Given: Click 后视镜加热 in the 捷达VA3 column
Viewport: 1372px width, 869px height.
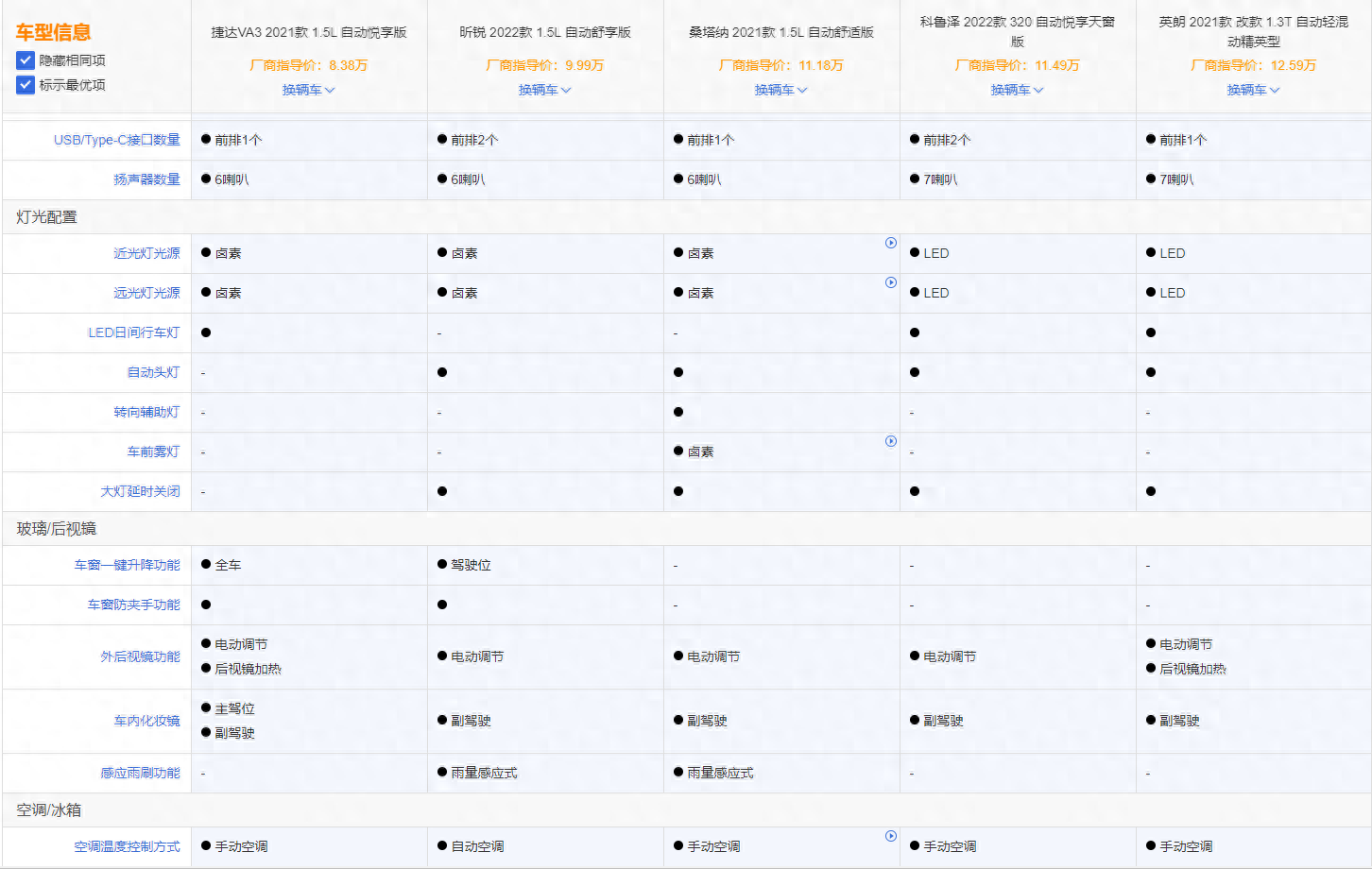Looking at the screenshot, I should point(248,669).
